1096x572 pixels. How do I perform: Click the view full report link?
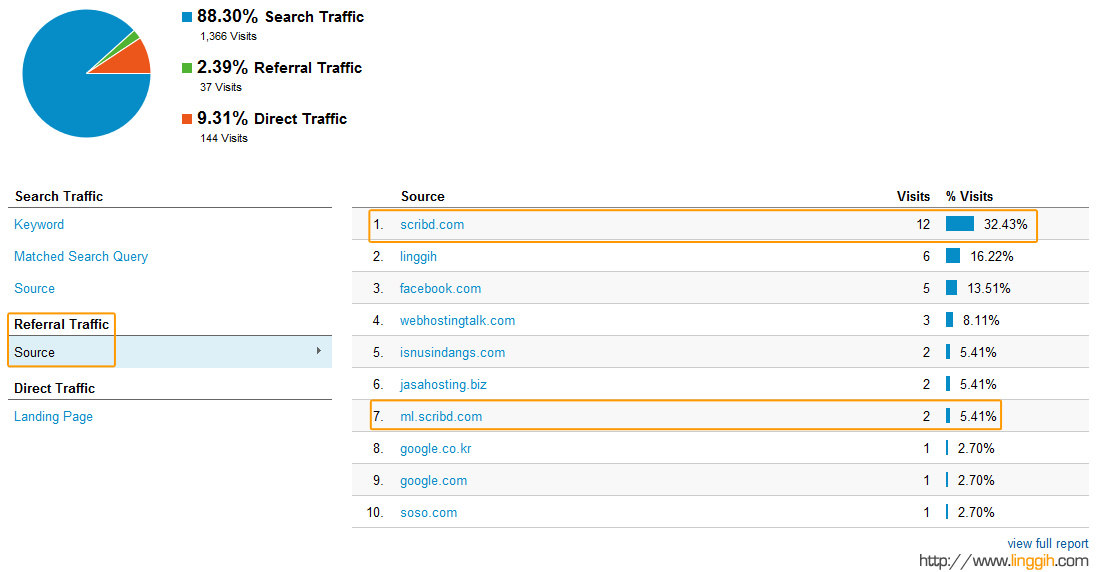(x=1047, y=544)
